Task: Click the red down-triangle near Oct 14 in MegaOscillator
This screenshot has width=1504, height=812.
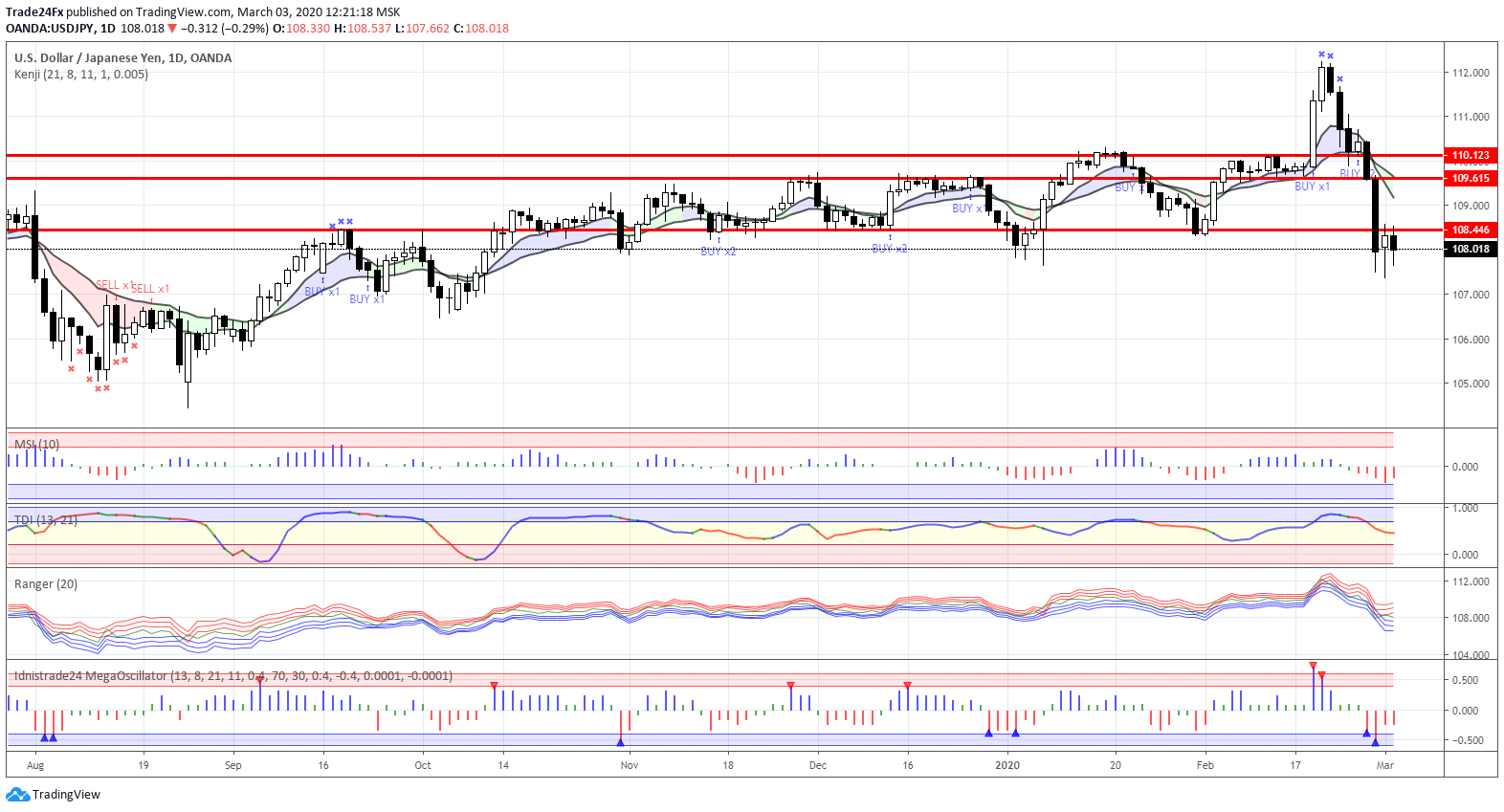Action: pos(495,686)
